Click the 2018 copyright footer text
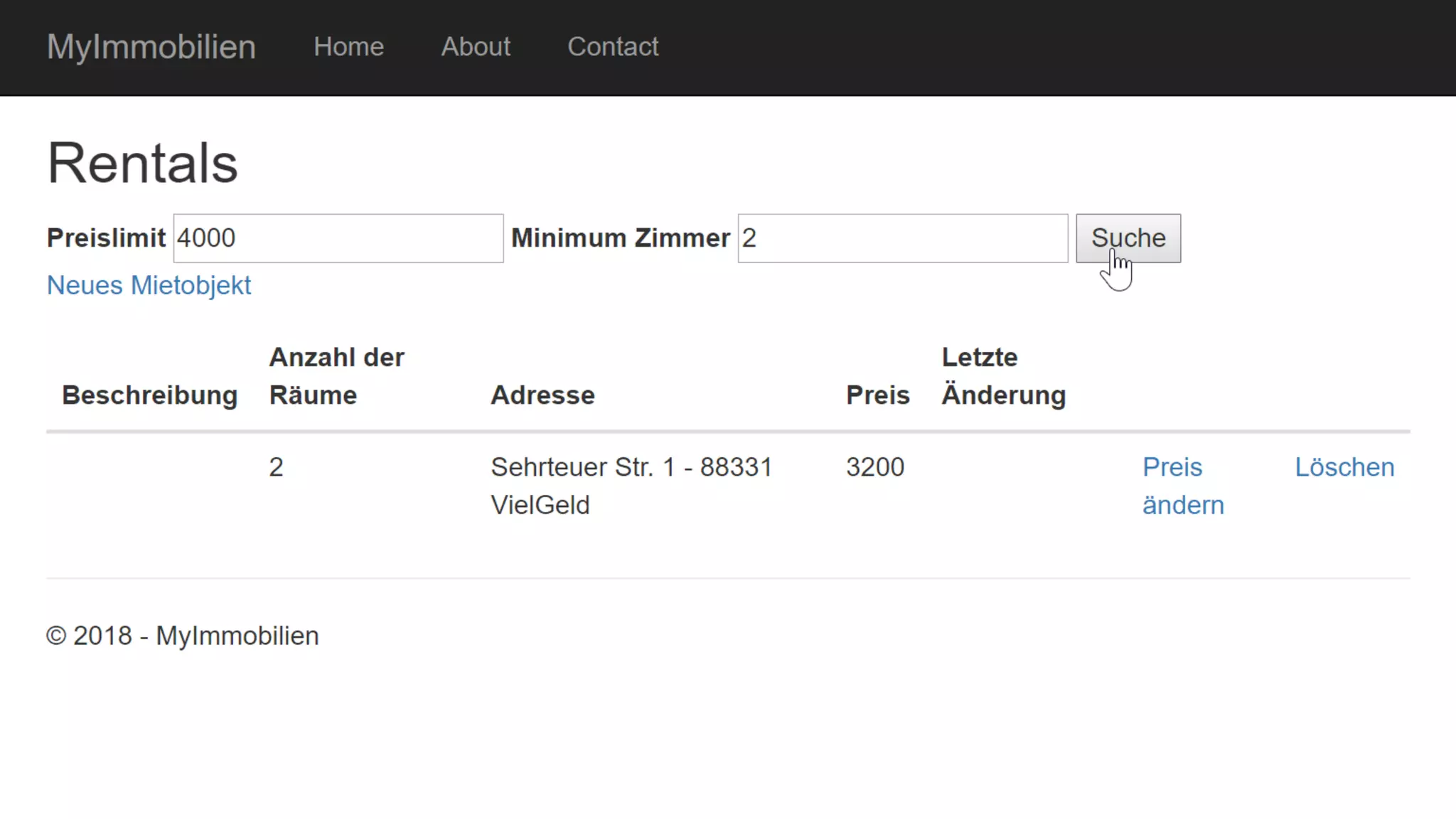1456x819 pixels. point(183,636)
